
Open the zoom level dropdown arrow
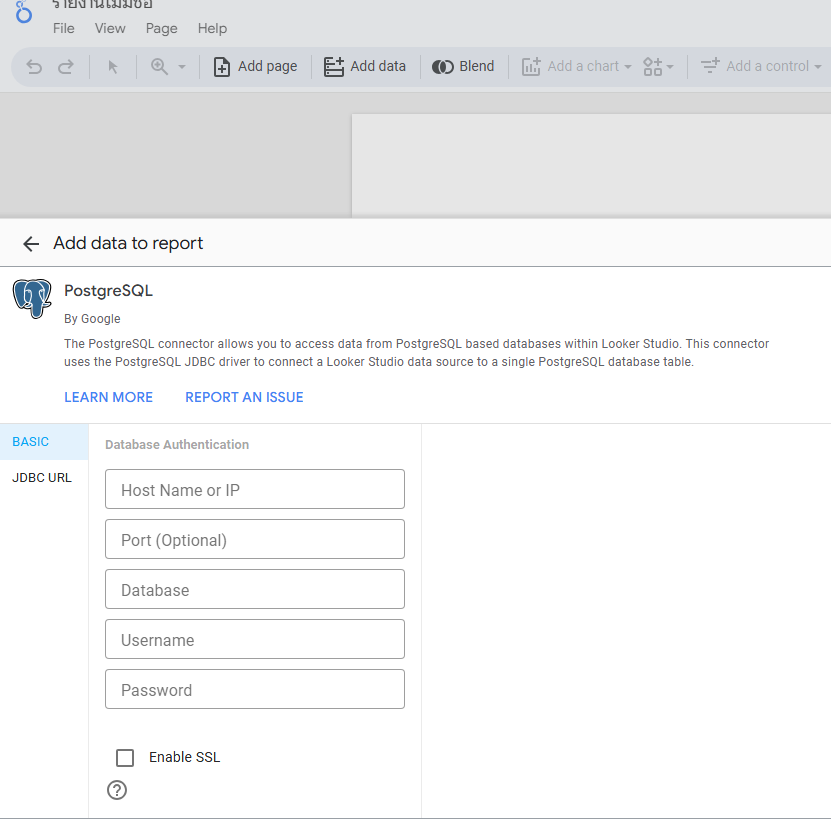click(x=182, y=67)
